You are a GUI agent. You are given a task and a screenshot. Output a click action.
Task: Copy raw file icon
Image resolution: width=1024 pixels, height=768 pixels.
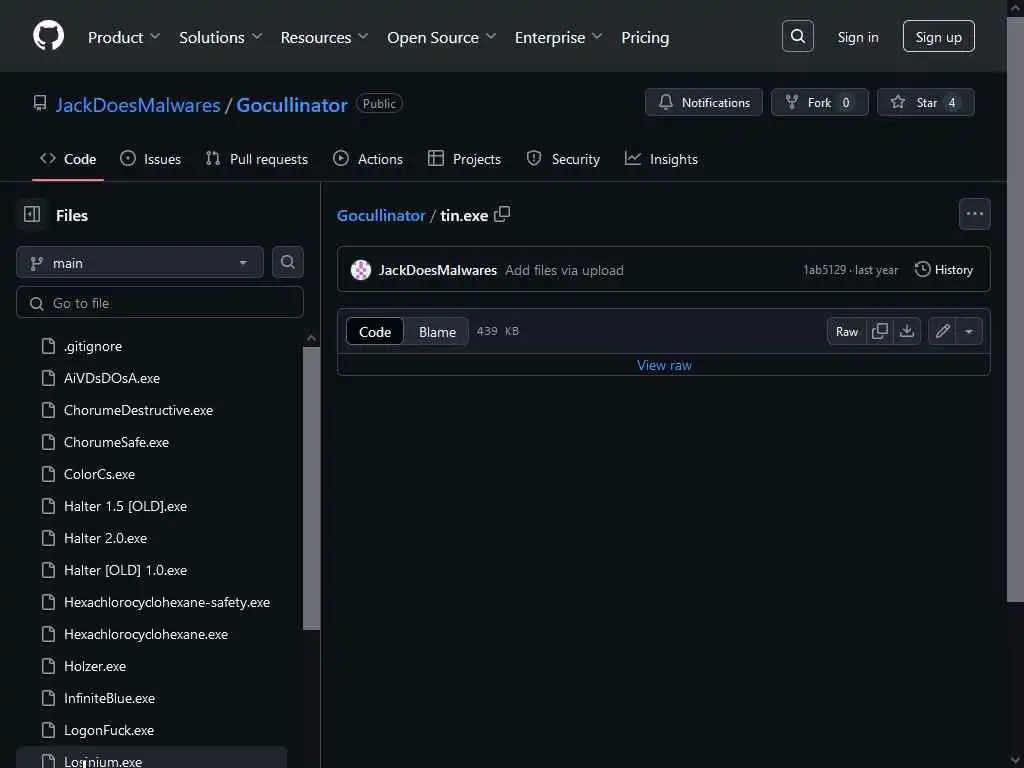880,331
